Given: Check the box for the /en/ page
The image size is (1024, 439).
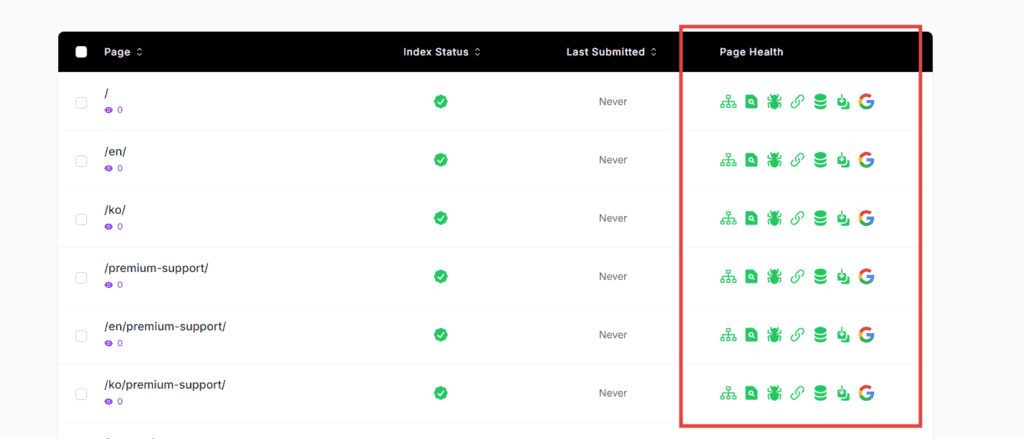Looking at the screenshot, I should [x=81, y=161].
